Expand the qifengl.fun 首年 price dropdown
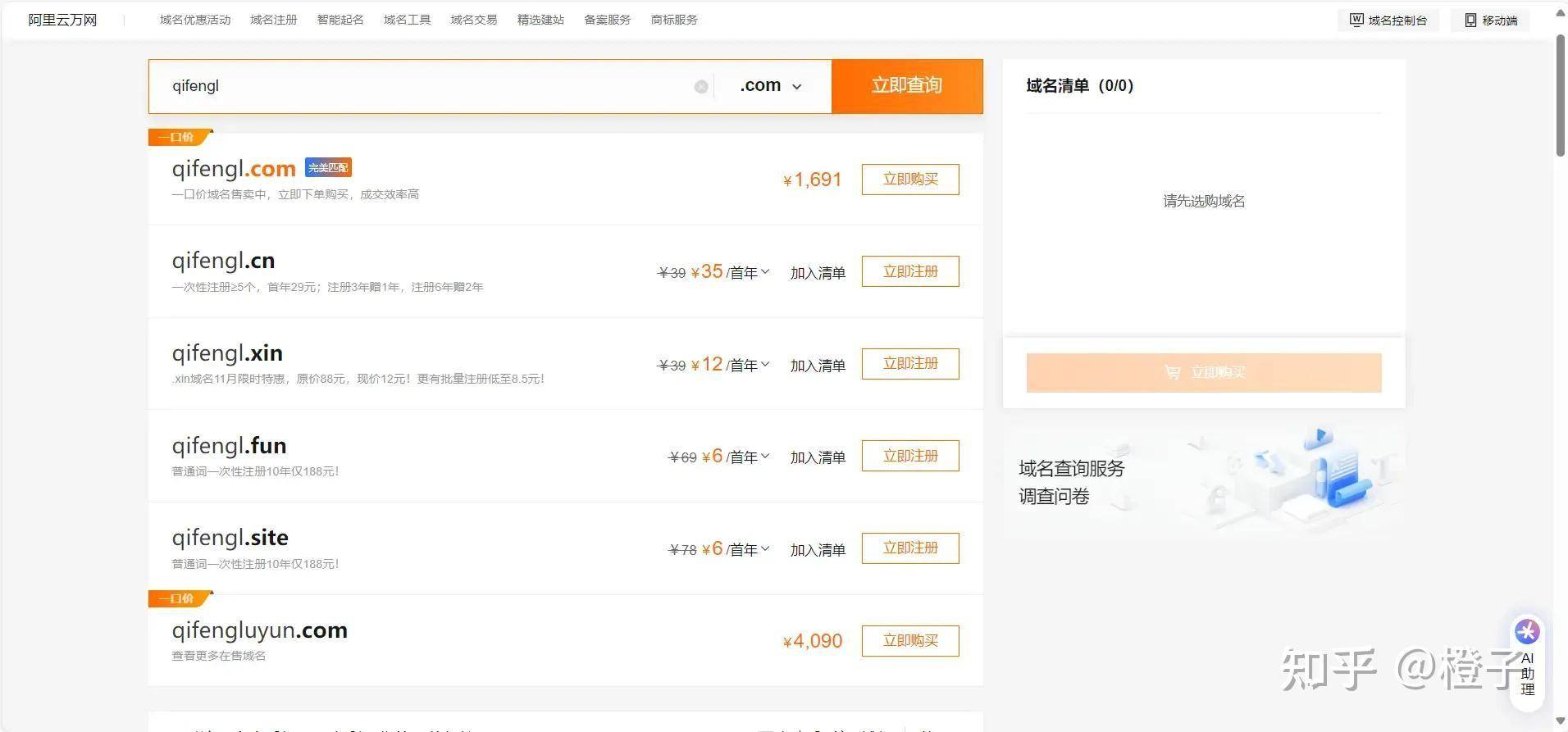1568x732 pixels. click(765, 456)
